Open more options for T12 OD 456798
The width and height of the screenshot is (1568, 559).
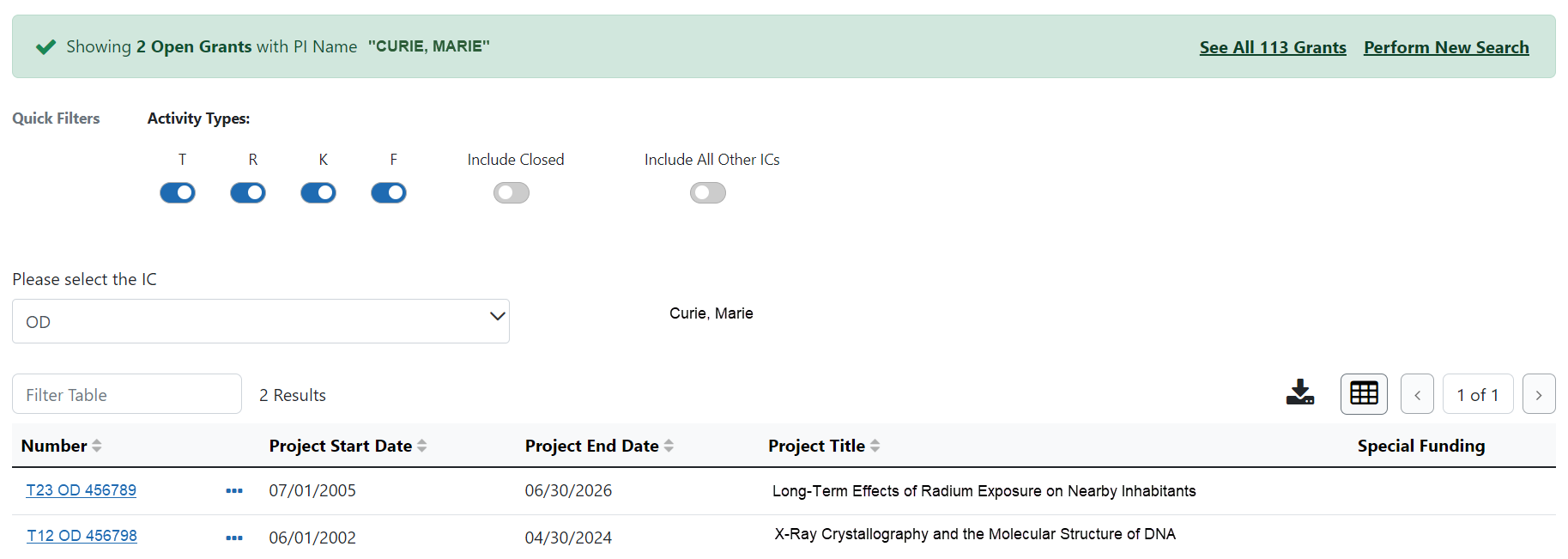(234, 538)
